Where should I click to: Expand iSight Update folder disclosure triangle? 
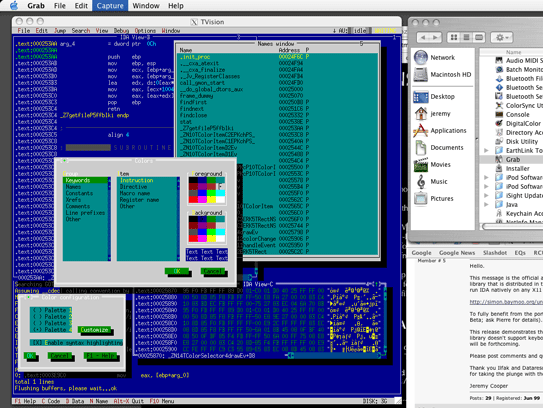tap(486, 195)
